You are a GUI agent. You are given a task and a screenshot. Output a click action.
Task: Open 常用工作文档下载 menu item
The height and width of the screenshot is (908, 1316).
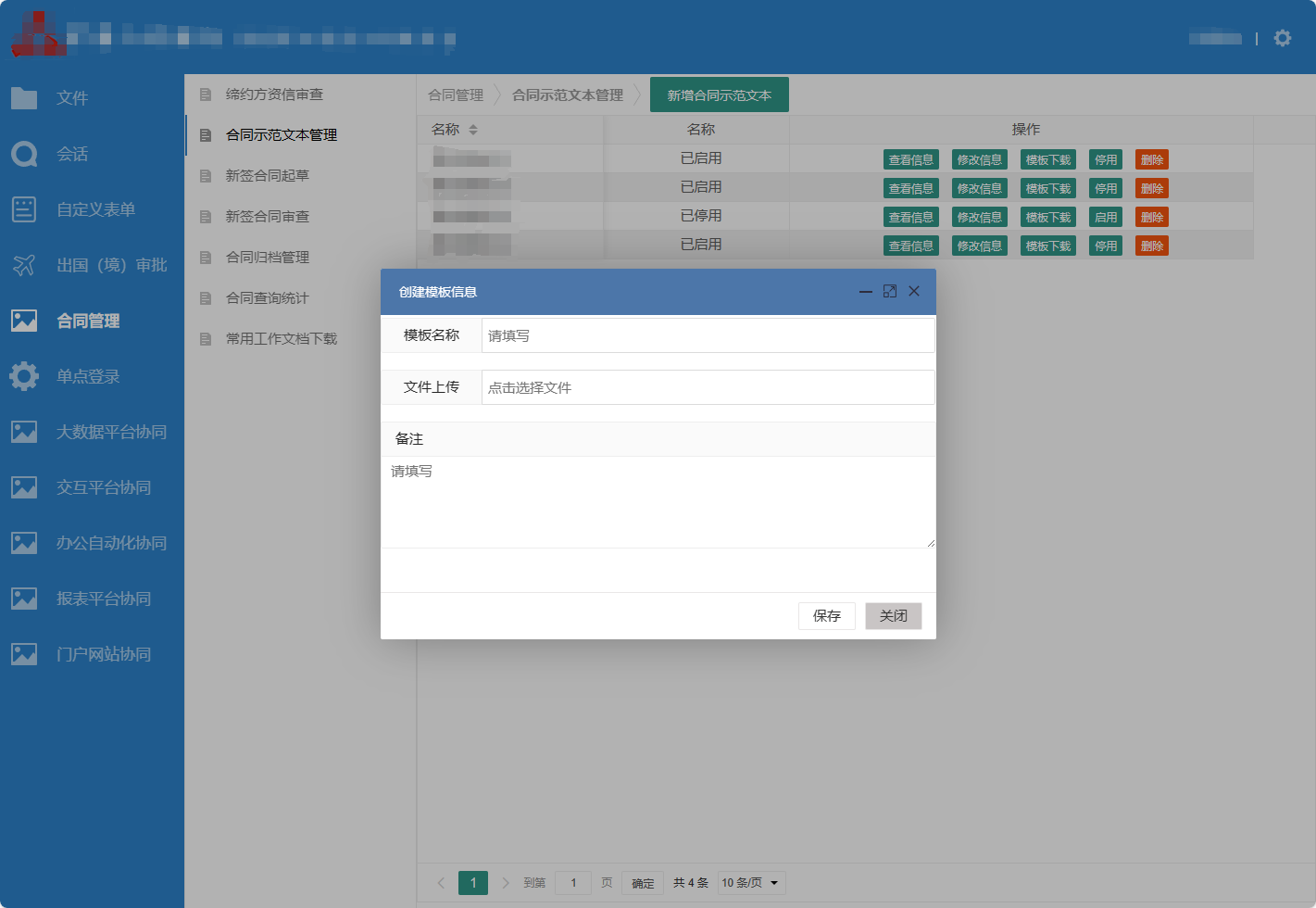click(282, 339)
